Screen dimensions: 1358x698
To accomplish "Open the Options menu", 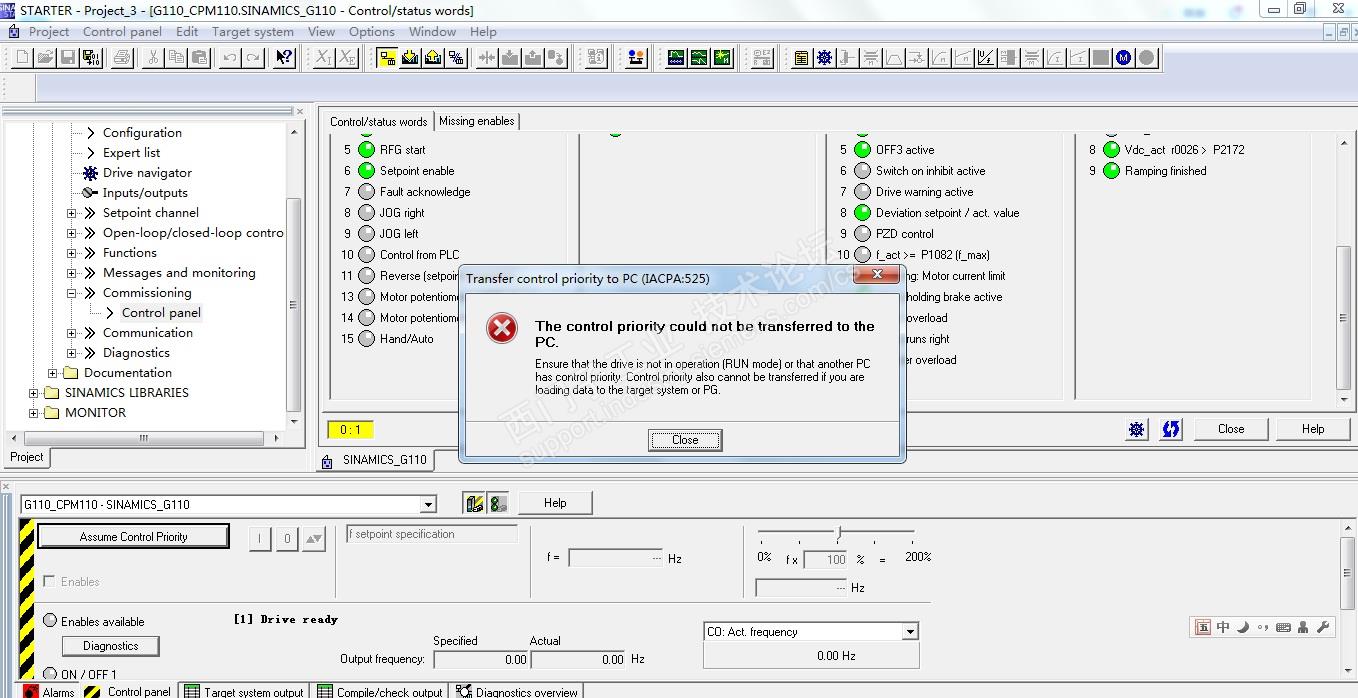I will pos(372,31).
